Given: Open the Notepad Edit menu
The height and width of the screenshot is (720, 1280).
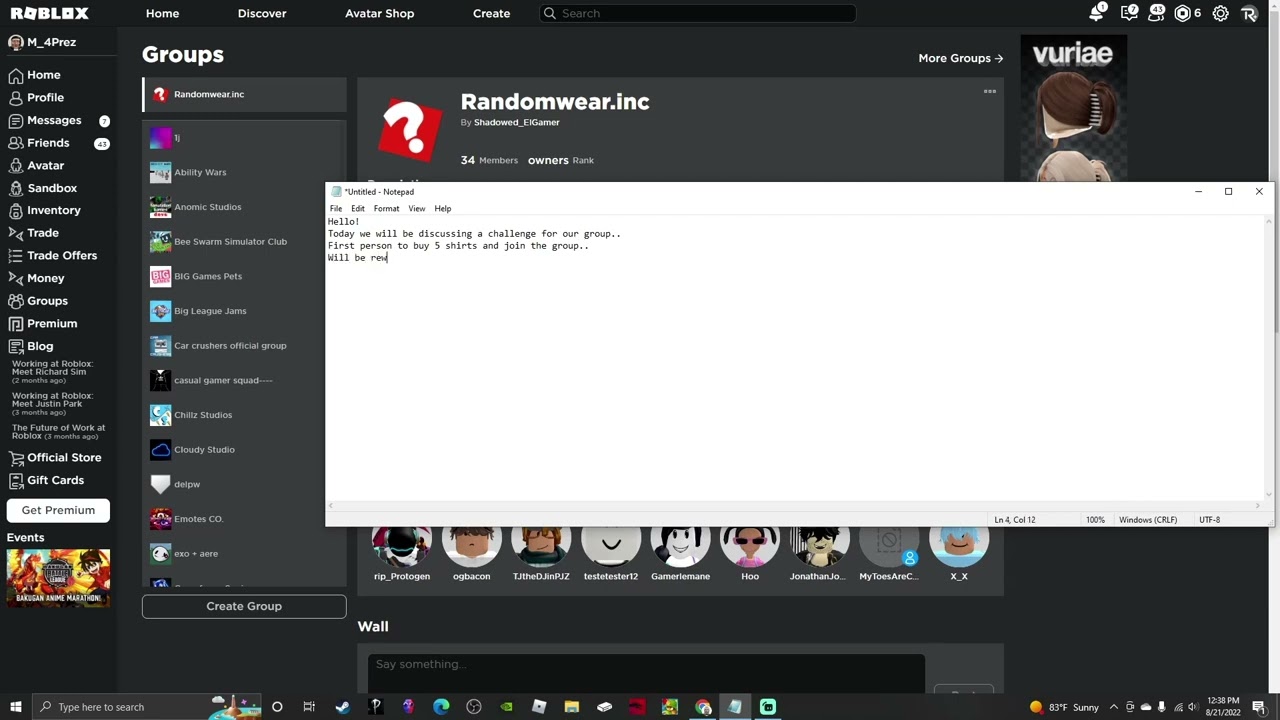Looking at the screenshot, I should point(358,208).
